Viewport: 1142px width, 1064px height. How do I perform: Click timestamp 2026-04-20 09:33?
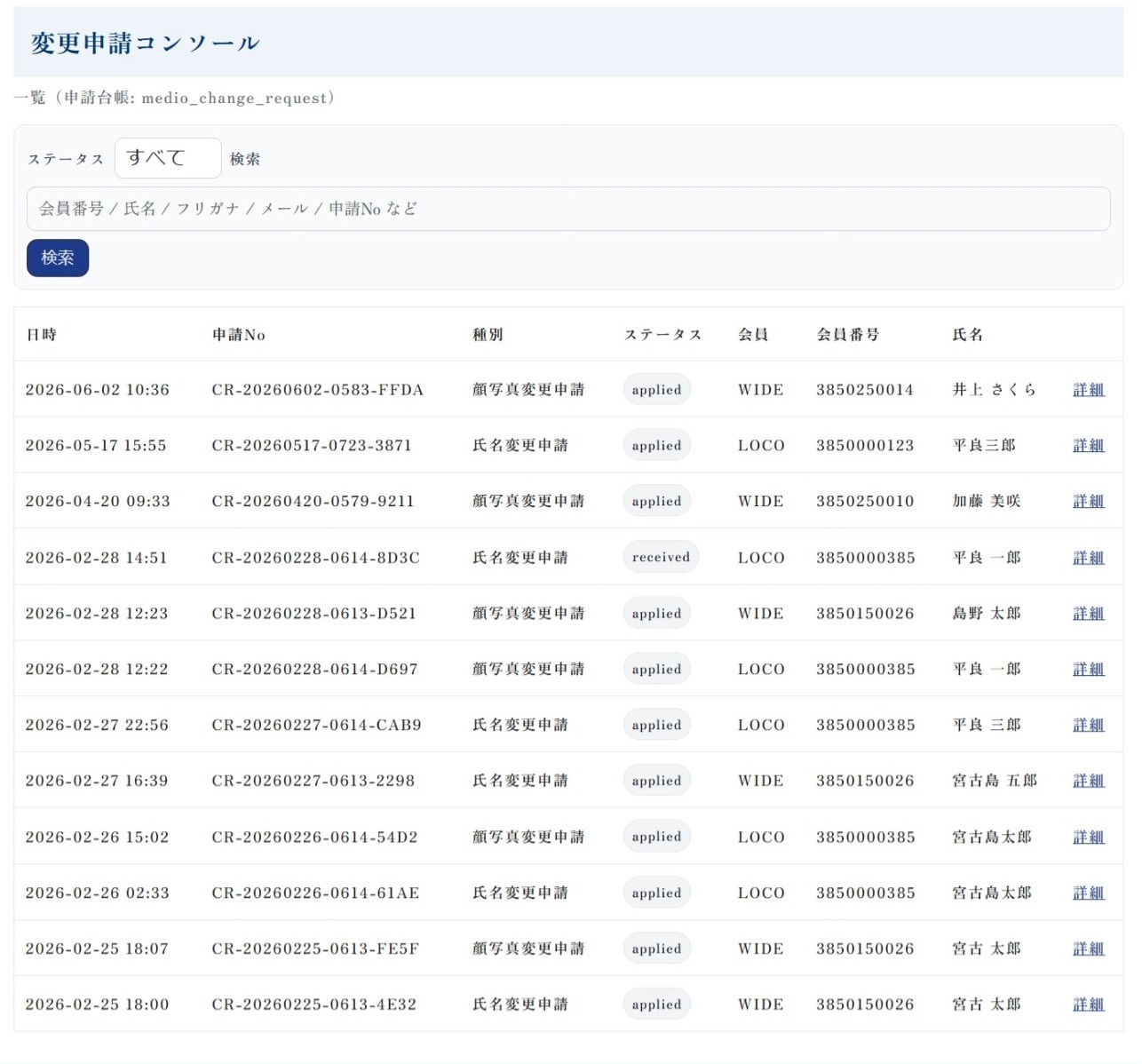[98, 502]
